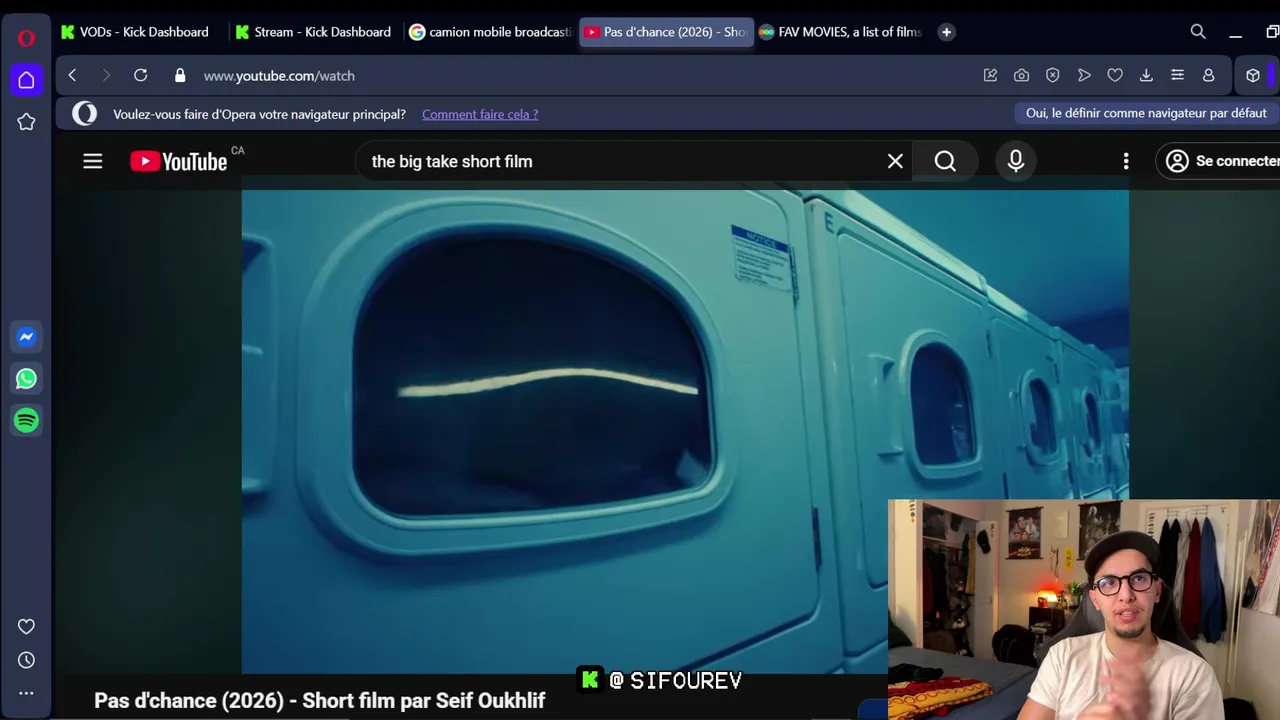
Task: Go to YouTube home via logo
Action: coord(179,161)
